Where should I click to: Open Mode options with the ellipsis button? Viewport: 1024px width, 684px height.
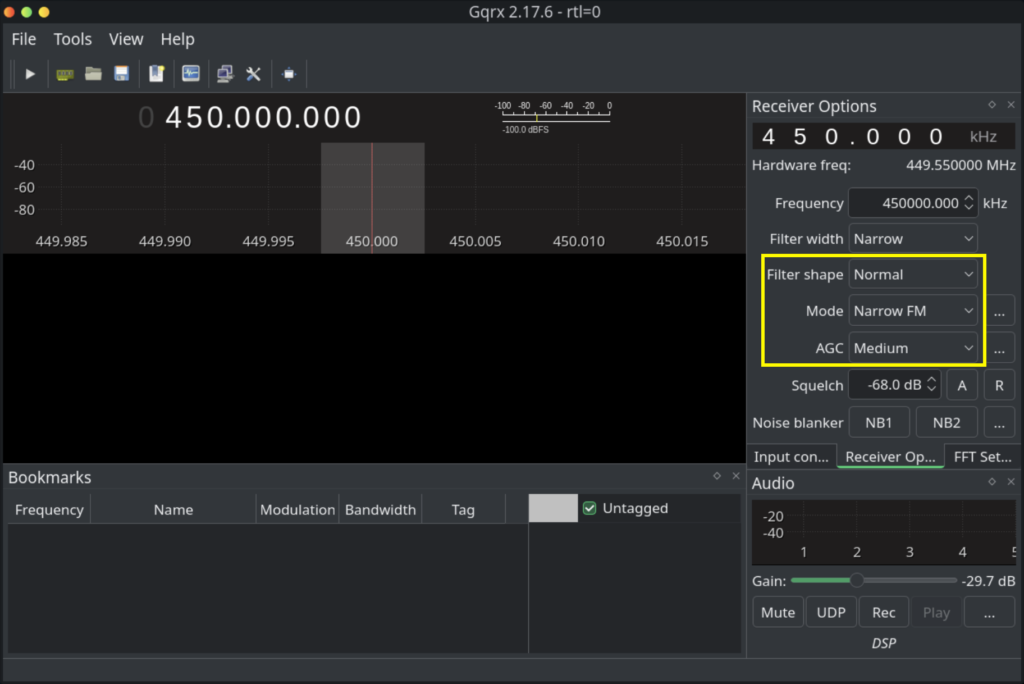coord(999,312)
